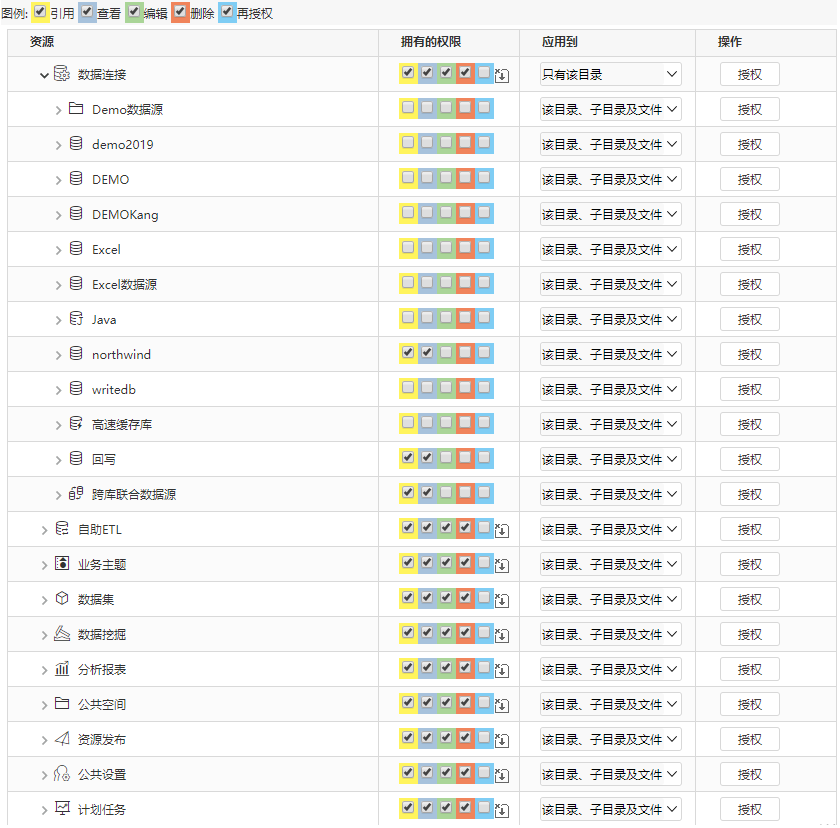840x828 pixels.
Task: Uncheck the 查看 checkbox for 回写
Action: point(427,457)
